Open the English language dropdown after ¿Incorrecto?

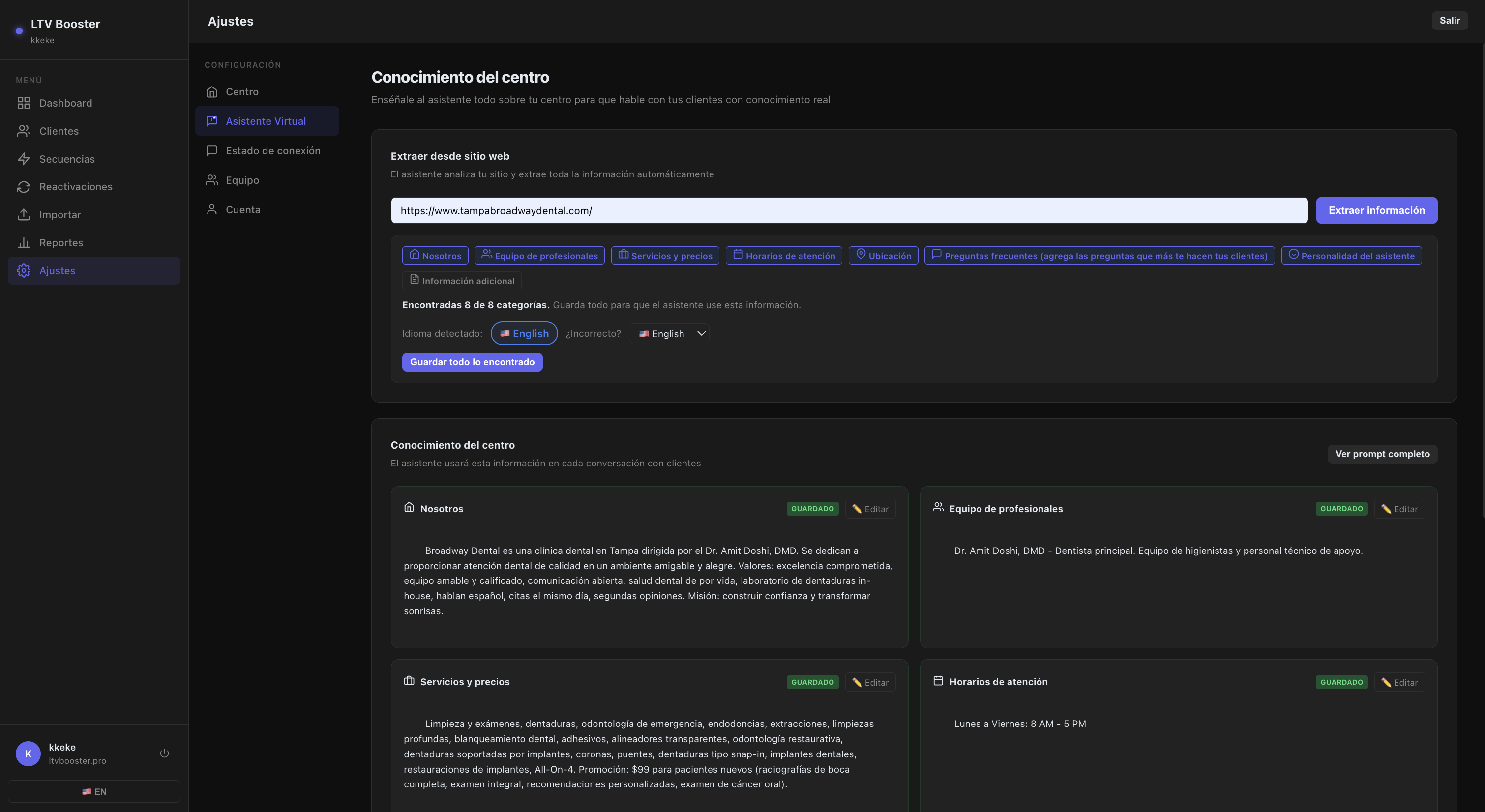click(669, 334)
